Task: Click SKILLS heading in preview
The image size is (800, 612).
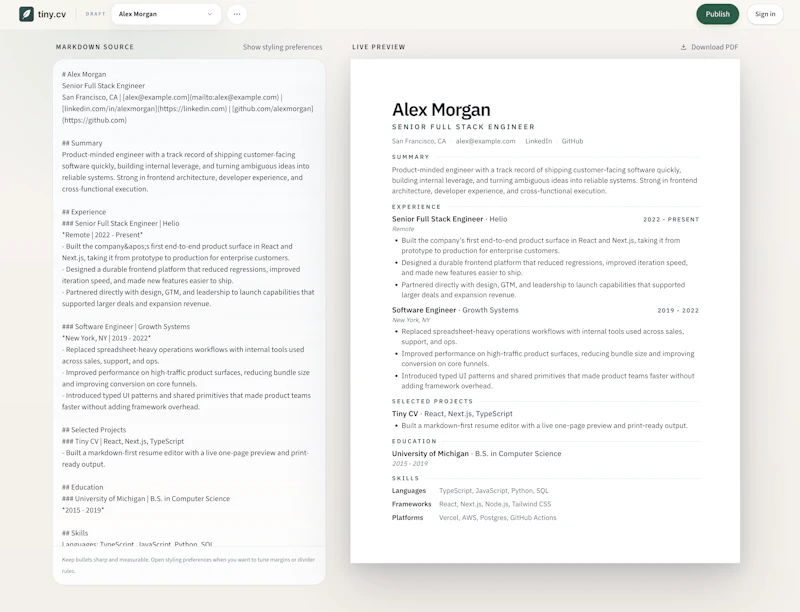Action: point(406,478)
